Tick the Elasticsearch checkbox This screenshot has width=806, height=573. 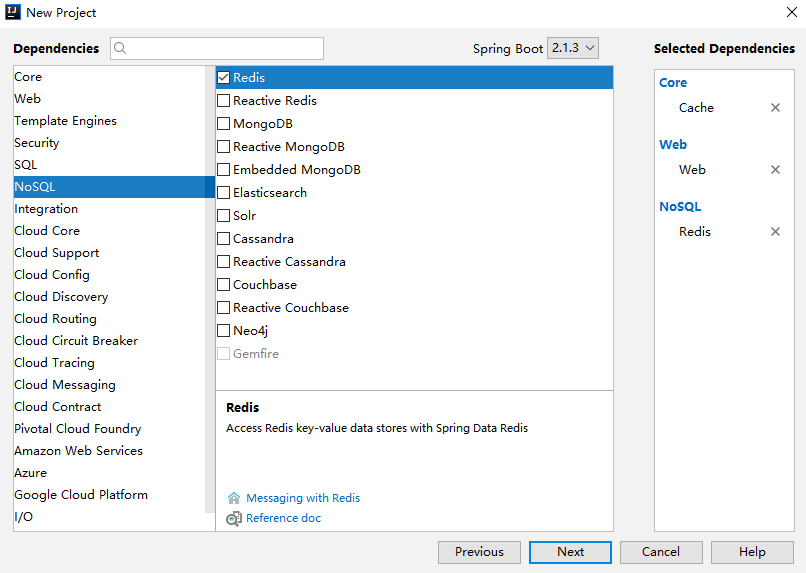click(224, 193)
